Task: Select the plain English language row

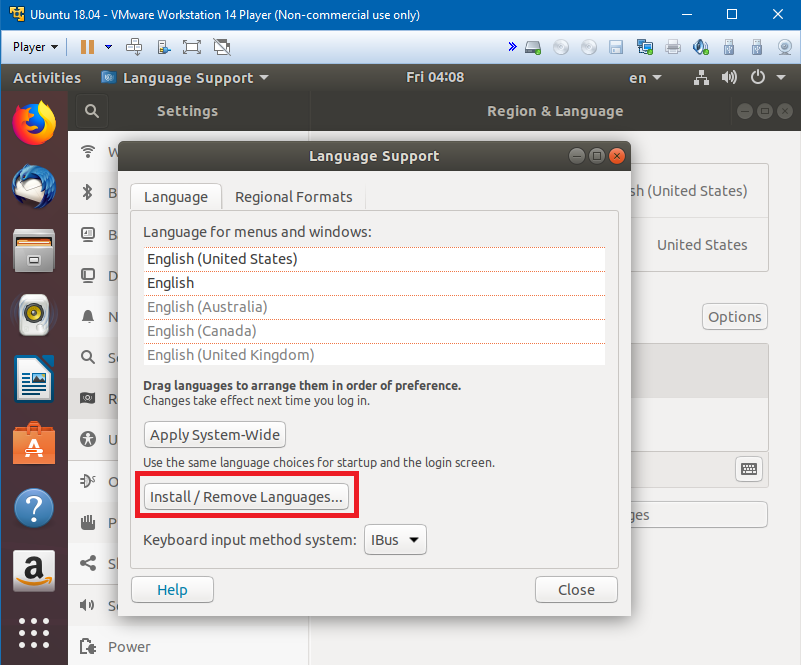Action: pyautogui.click(x=374, y=283)
